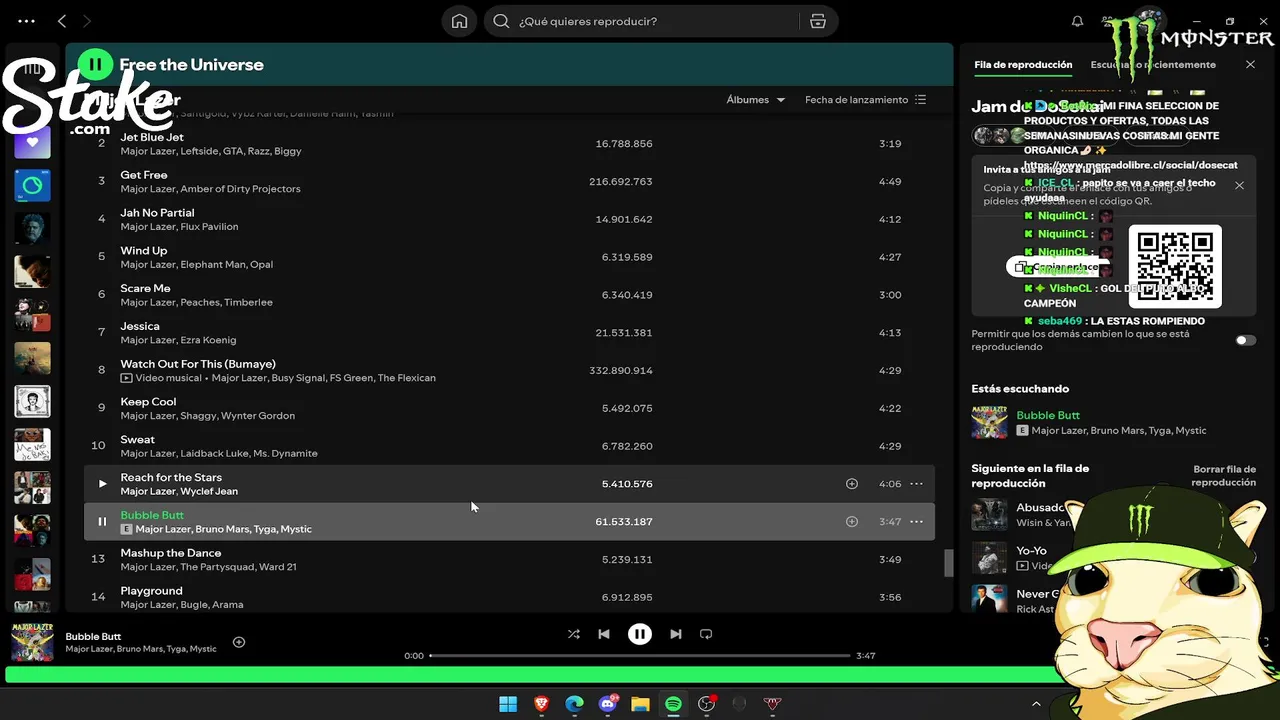Pause playback in the player bar
The height and width of the screenshot is (720, 1280).
coord(640,634)
